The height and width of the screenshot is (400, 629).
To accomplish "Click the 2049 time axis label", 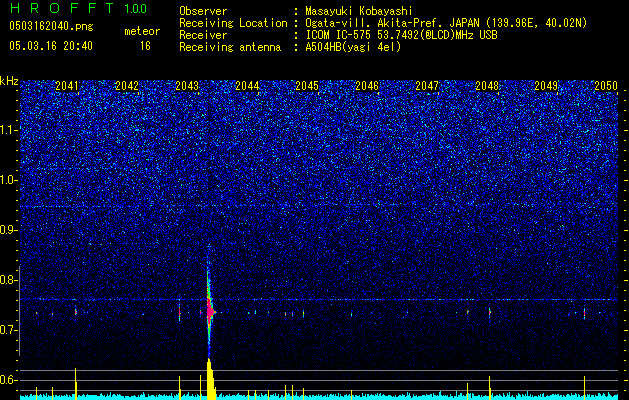I will 546,86.
